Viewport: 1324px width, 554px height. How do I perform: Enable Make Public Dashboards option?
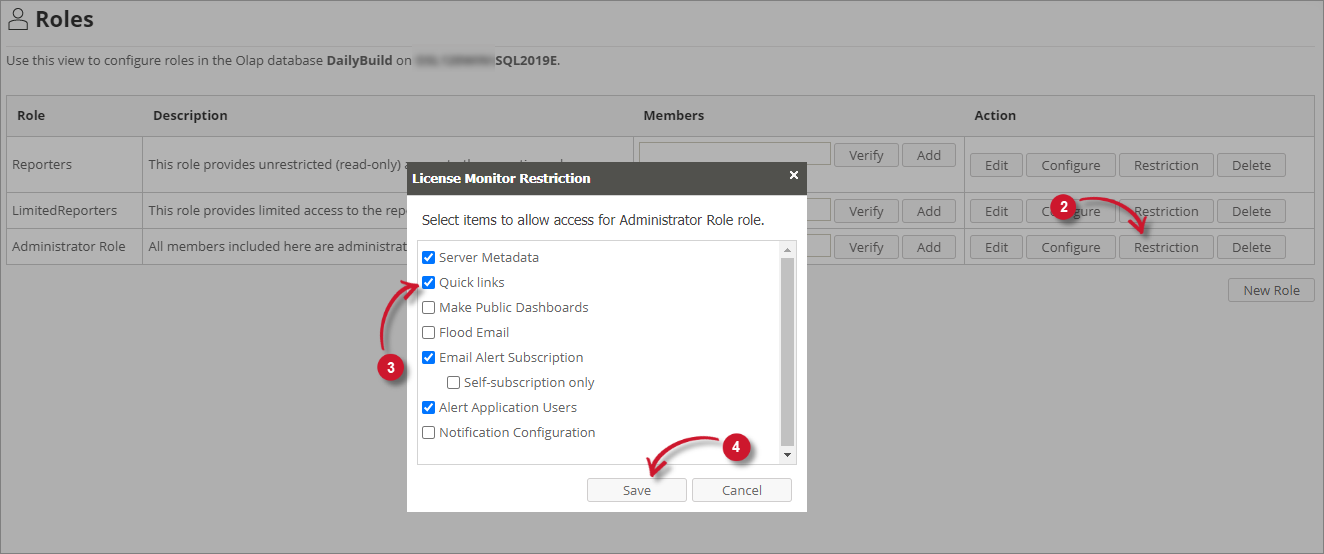(429, 307)
